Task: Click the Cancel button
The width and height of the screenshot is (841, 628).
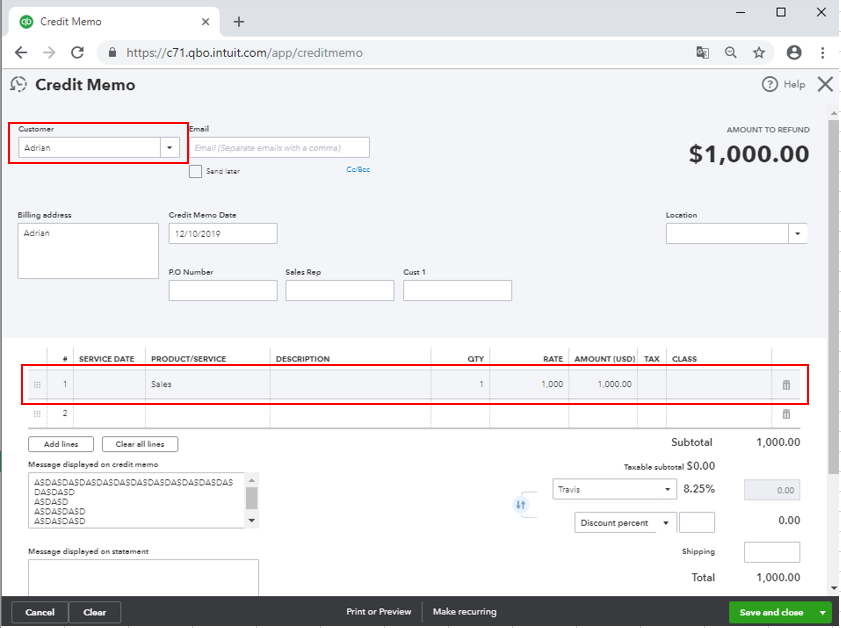Action: (40, 612)
